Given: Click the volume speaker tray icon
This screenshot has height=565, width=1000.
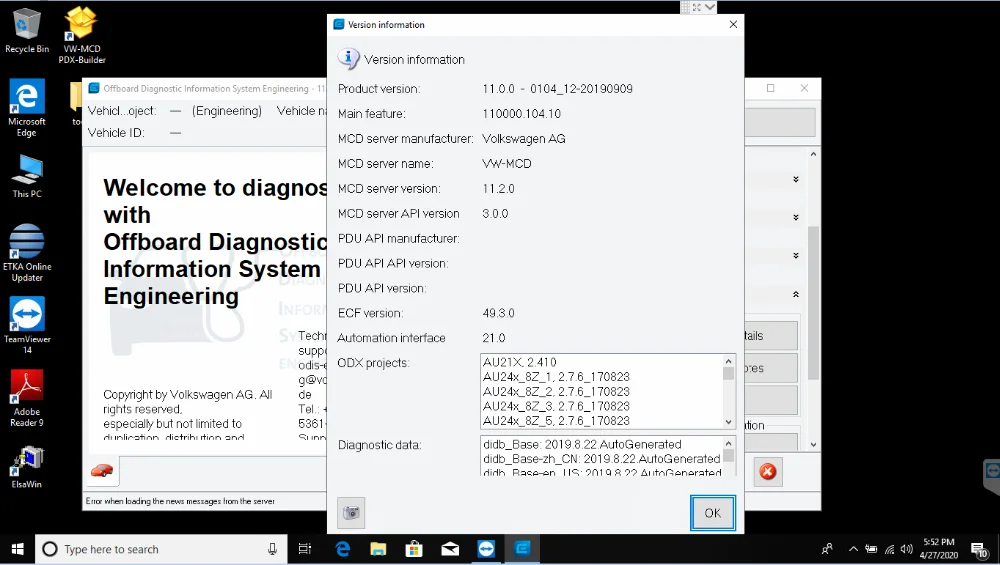Looking at the screenshot, I should (906, 549).
